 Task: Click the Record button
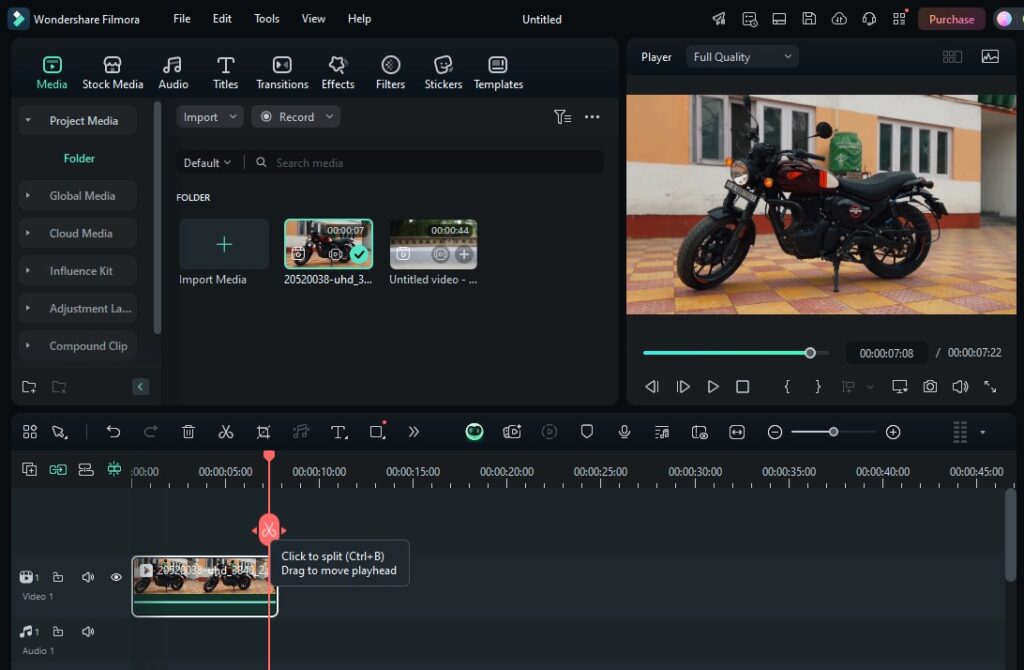(295, 117)
